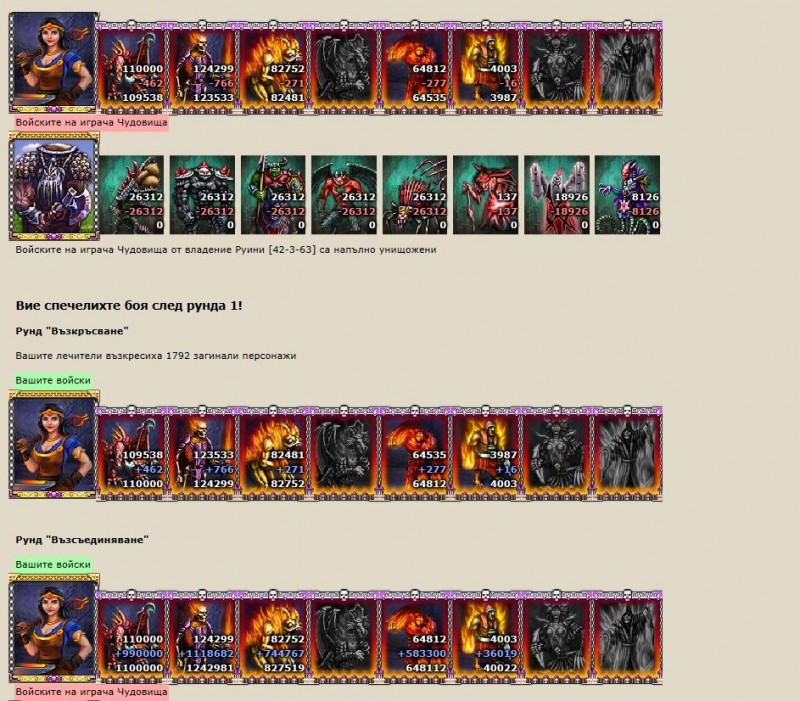The width and height of the screenshot is (800, 701).
Task: Click the Руини [42-3-63] destroyed troops message
Action: [226, 249]
